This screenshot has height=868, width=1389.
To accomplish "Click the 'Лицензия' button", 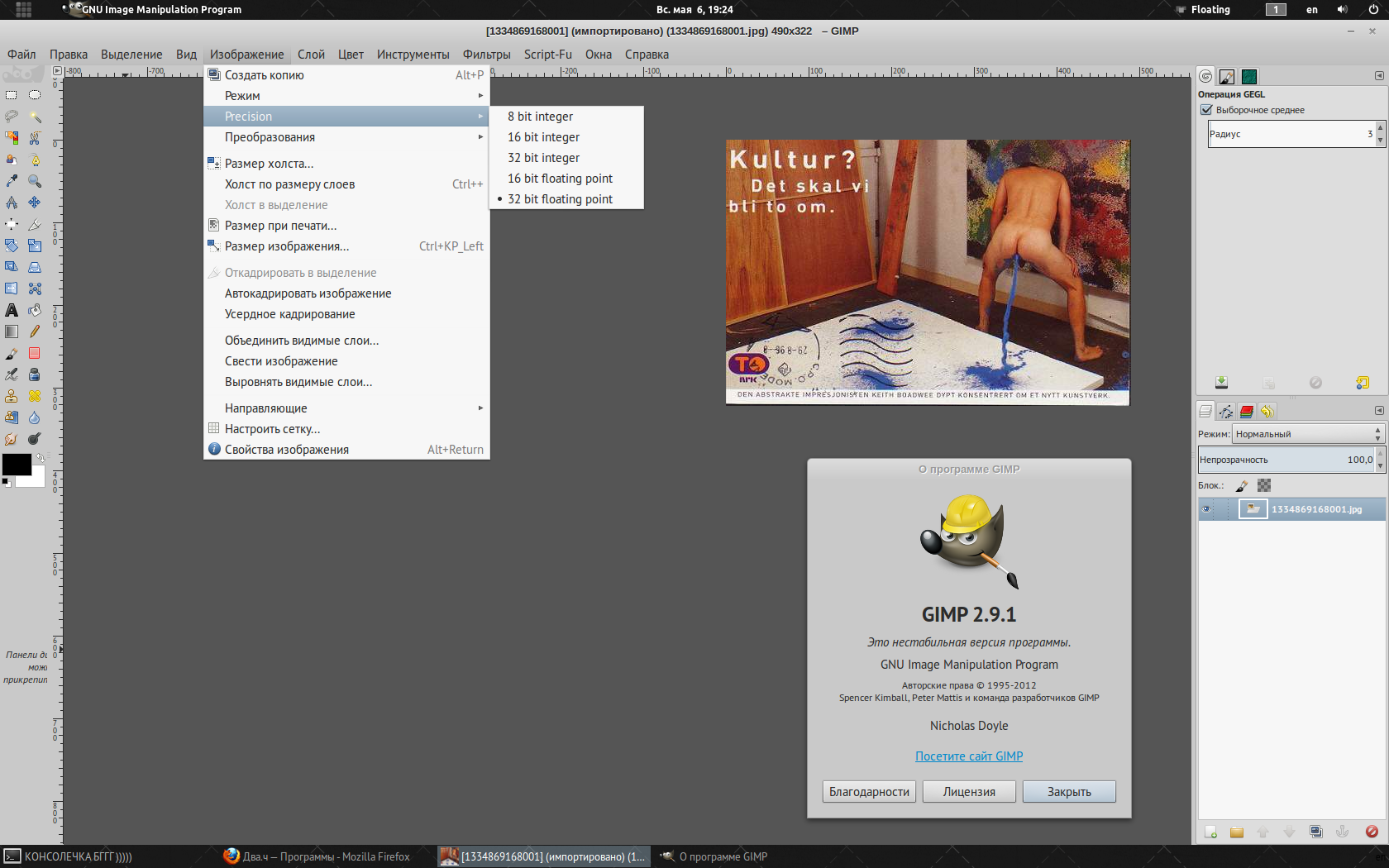I will pos(969,792).
